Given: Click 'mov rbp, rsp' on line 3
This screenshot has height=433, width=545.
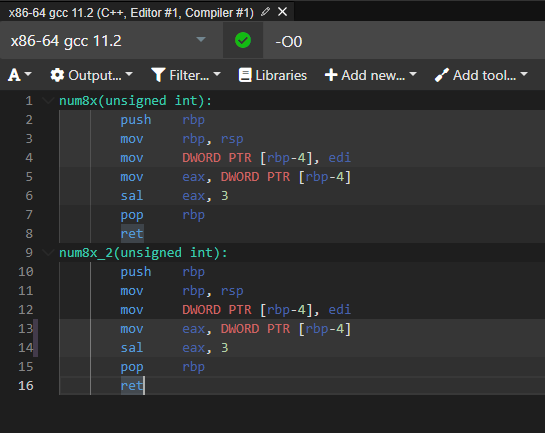Looking at the screenshot, I should pyautogui.click(x=181, y=139).
